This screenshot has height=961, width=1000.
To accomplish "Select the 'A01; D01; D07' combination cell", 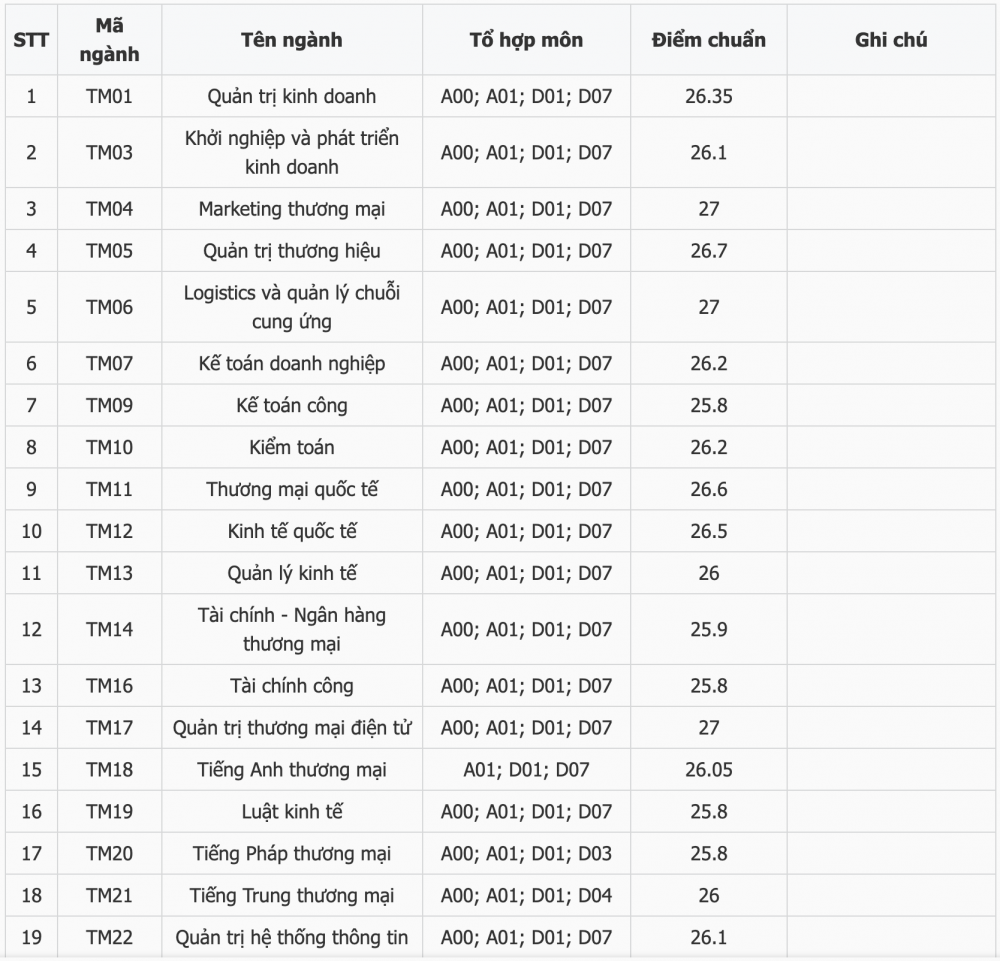I will [526, 770].
